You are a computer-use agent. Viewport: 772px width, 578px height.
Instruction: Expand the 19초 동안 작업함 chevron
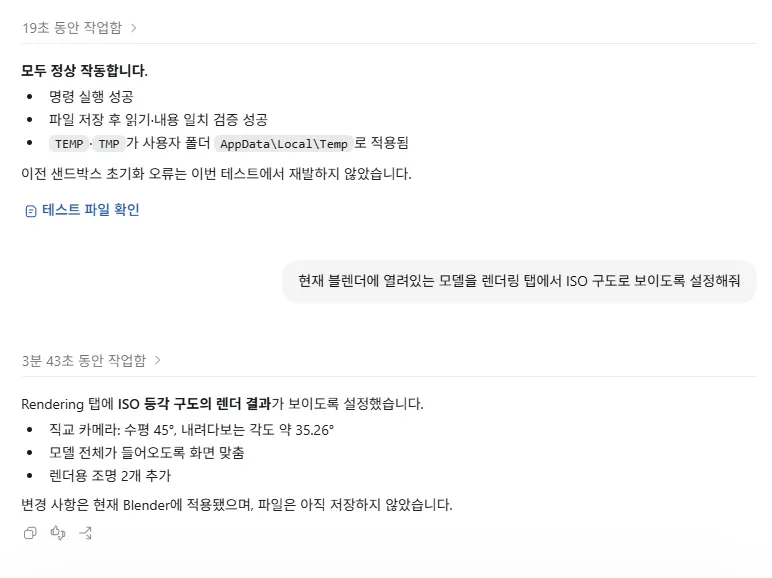133,28
